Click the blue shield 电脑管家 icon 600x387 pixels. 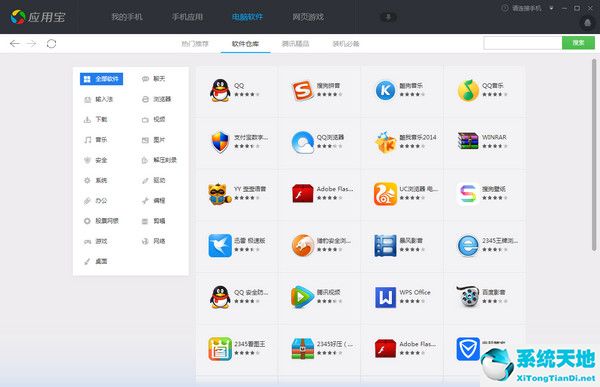coord(468,349)
